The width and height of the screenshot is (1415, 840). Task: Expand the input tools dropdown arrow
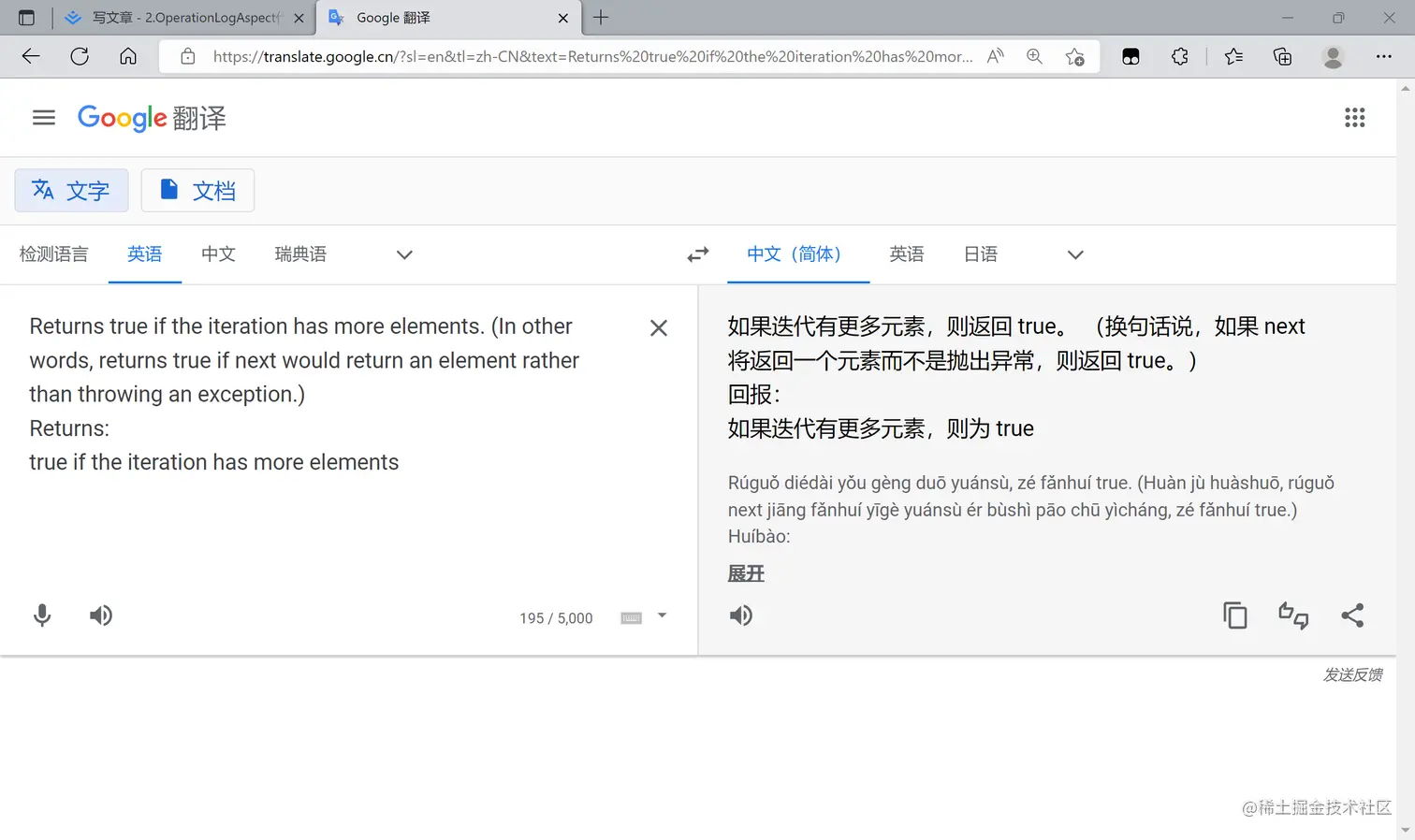tap(662, 616)
